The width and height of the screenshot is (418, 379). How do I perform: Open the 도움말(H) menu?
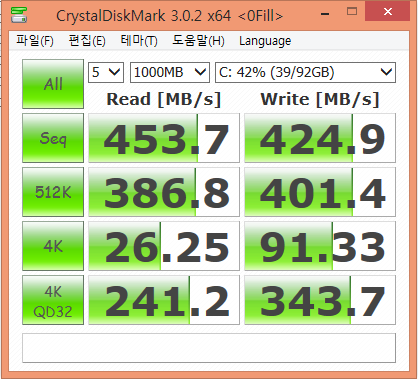click(198, 41)
